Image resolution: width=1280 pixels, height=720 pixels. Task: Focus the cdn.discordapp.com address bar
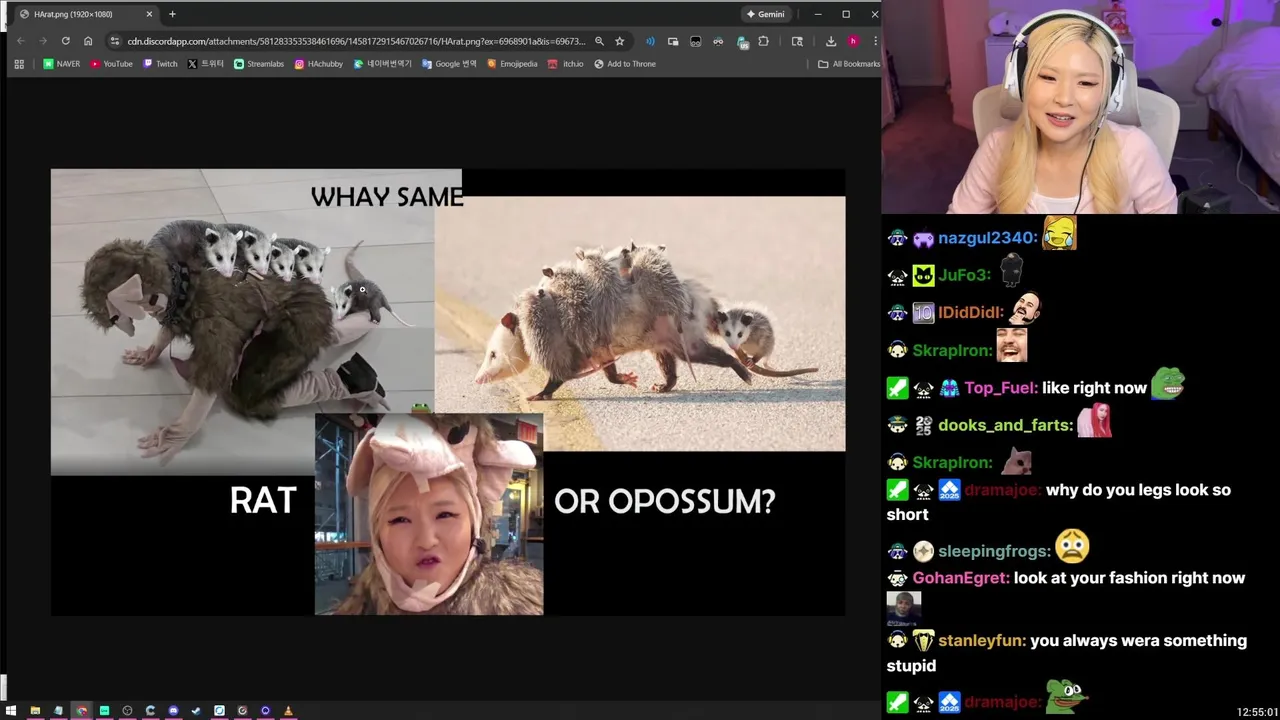point(355,41)
